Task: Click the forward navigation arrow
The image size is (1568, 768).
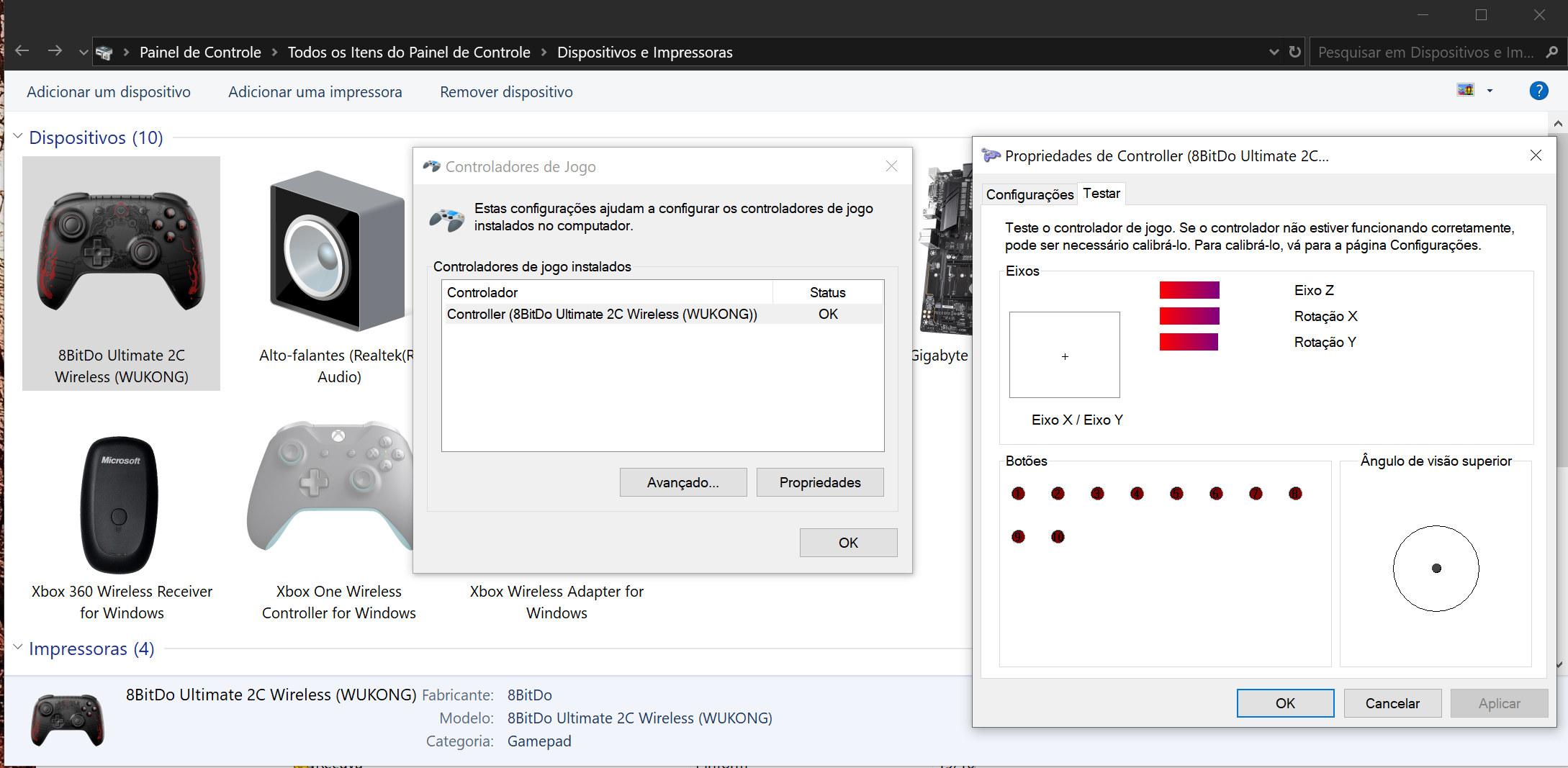Action: 55,51
